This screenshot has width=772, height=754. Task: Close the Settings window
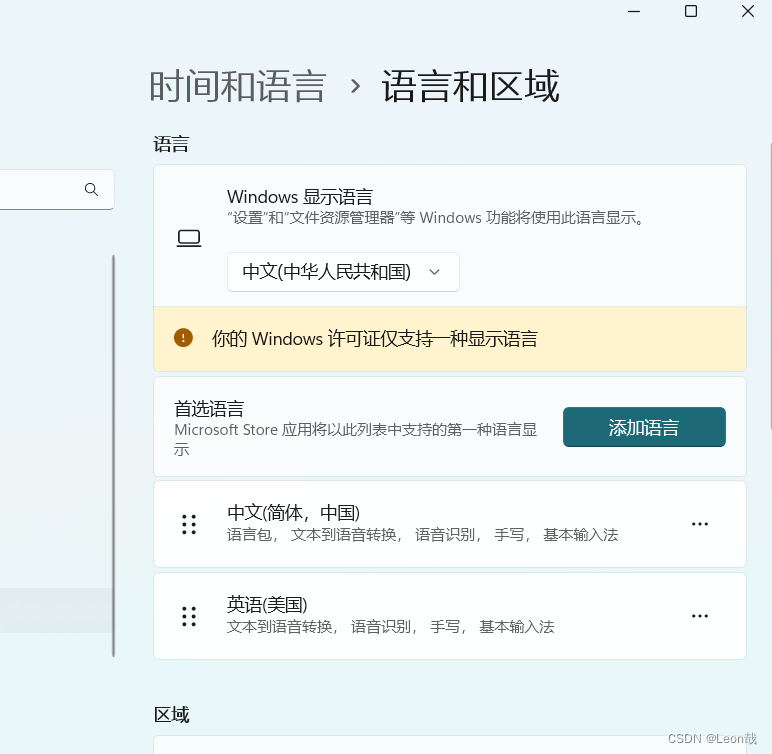pos(748,11)
